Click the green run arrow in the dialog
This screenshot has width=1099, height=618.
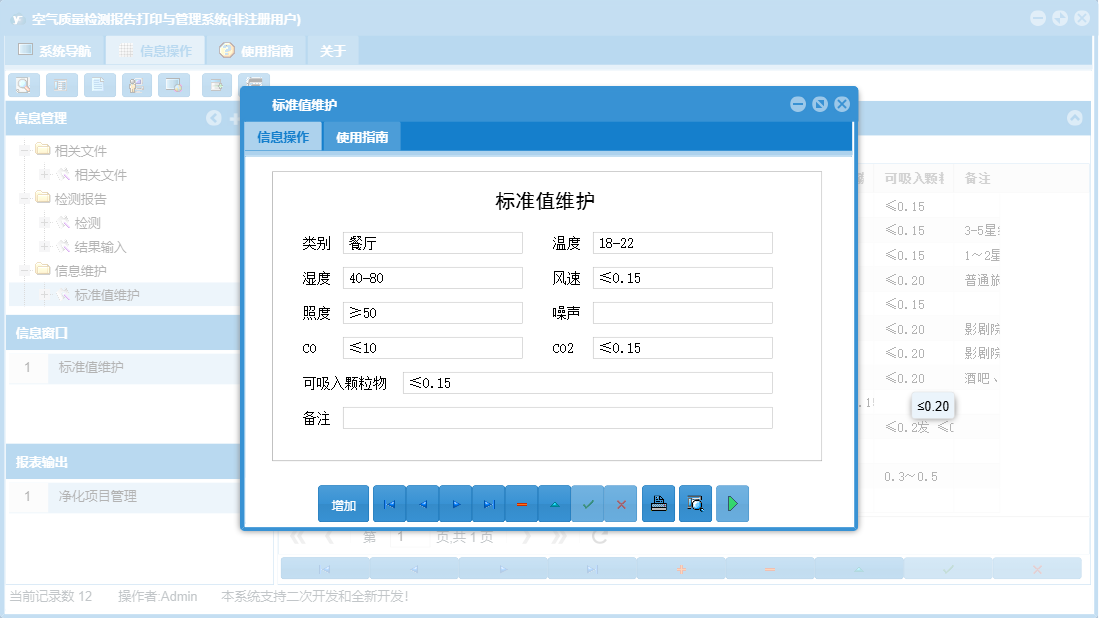[x=732, y=503]
